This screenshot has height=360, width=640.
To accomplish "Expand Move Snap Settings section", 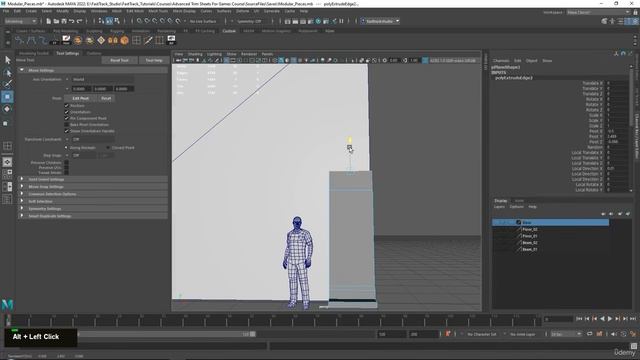I will pyautogui.click(x=93, y=187).
